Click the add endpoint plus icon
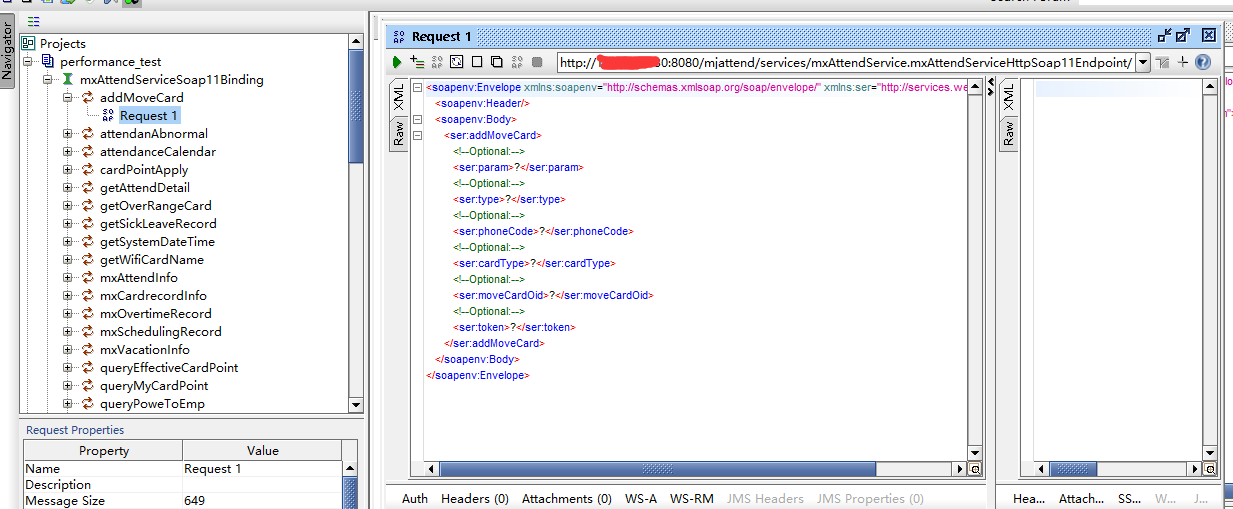The image size is (1233, 509). coord(1183,62)
